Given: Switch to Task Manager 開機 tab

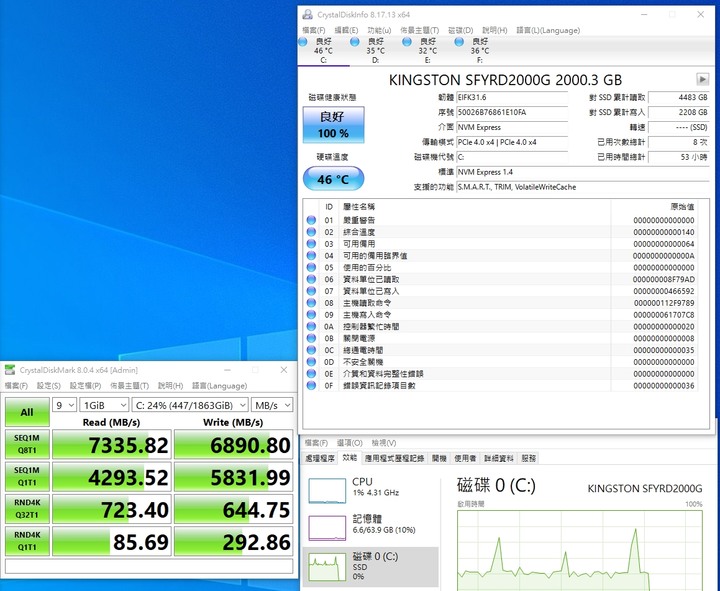Looking at the screenshot, I should pos(439,458).
